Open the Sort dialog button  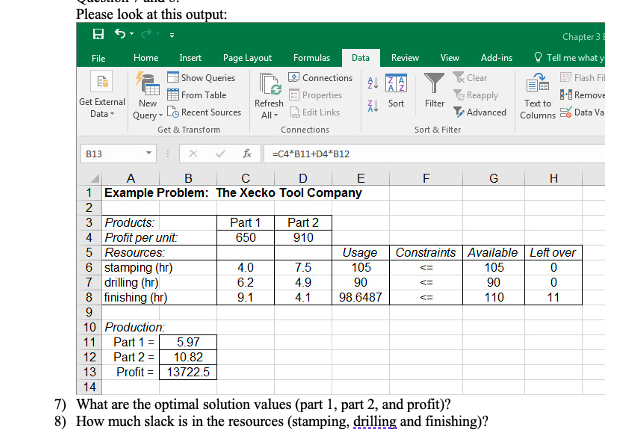coord(396,90)
